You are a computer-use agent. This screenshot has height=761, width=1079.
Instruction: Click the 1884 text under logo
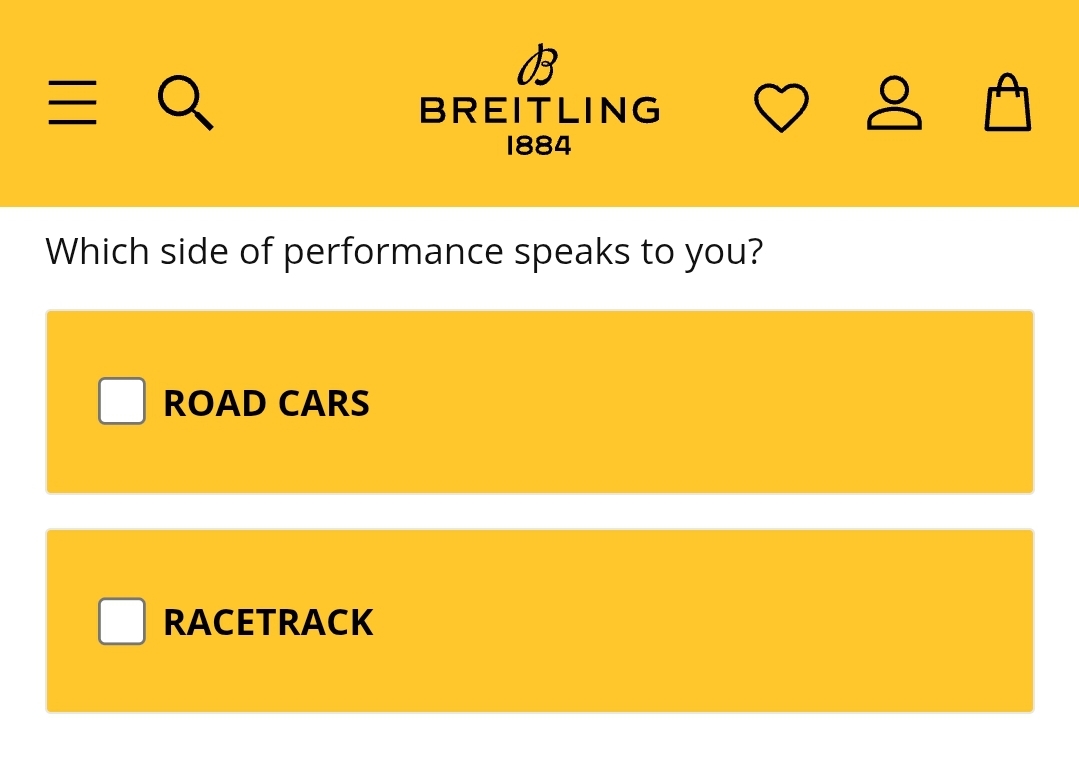[x=539, y=146]
